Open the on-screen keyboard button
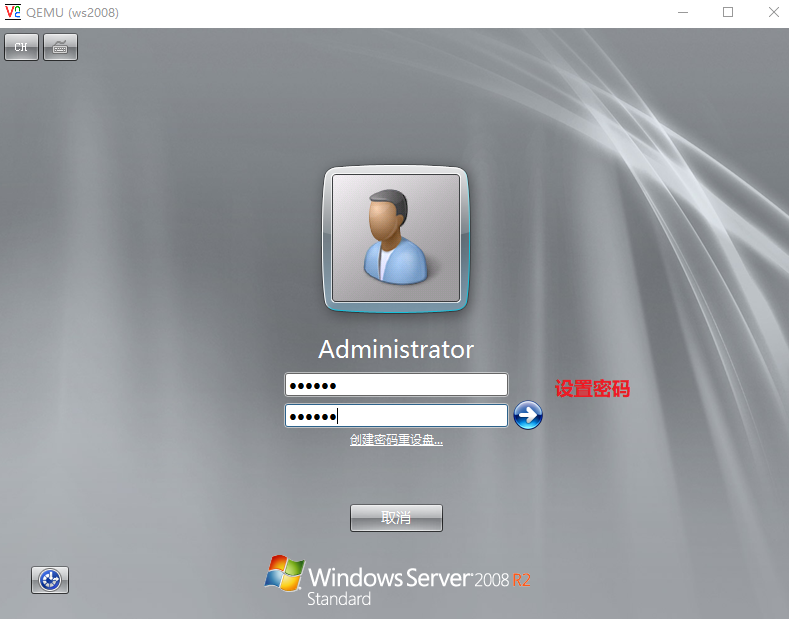Screen dimensions: 789x619 tap(60, 47)
